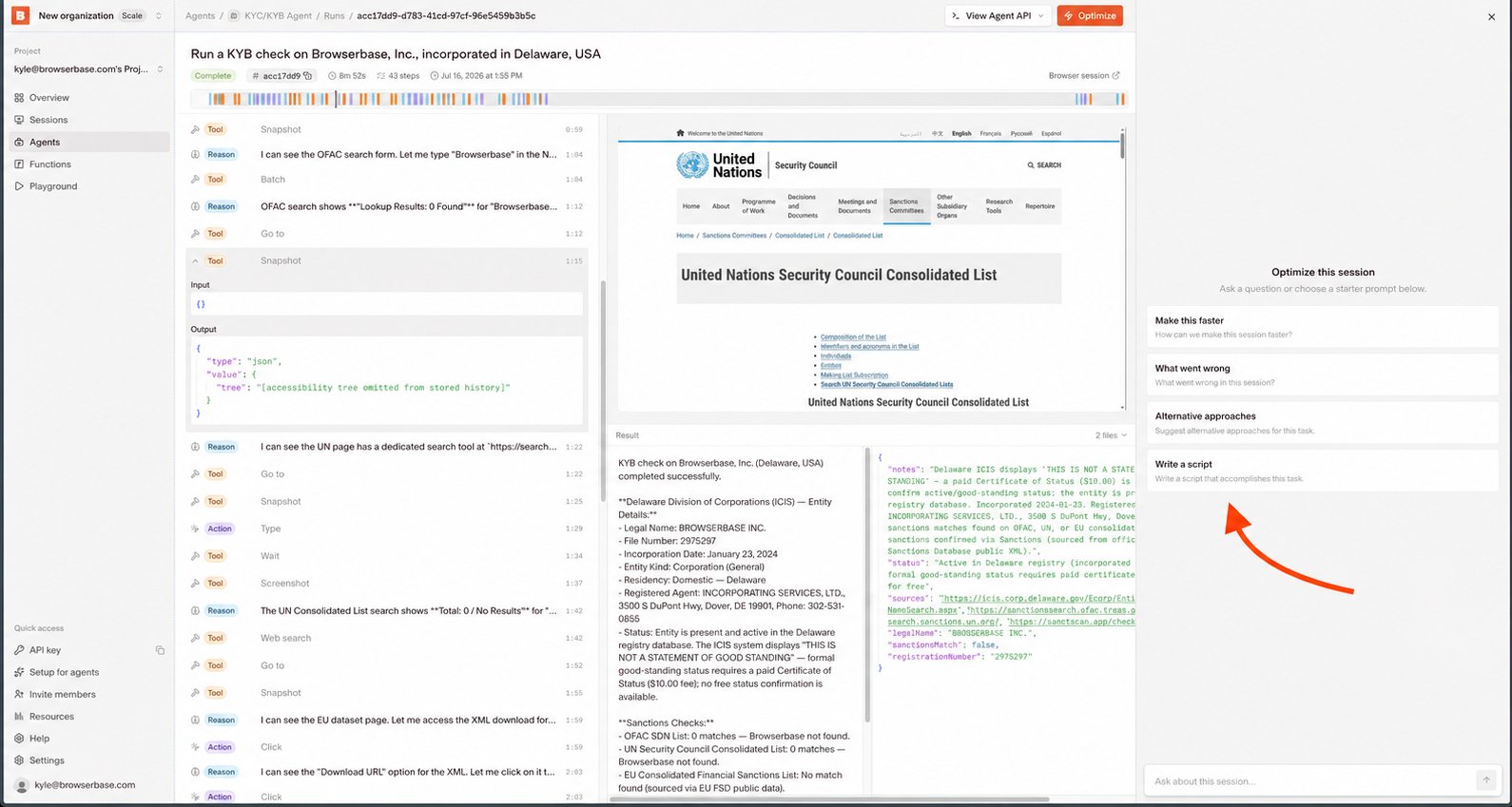This screenshot has width=1512, height=807.
Task: Click the KYC/KYB Agent breadcrumb icon
Action: coord(234,16)
